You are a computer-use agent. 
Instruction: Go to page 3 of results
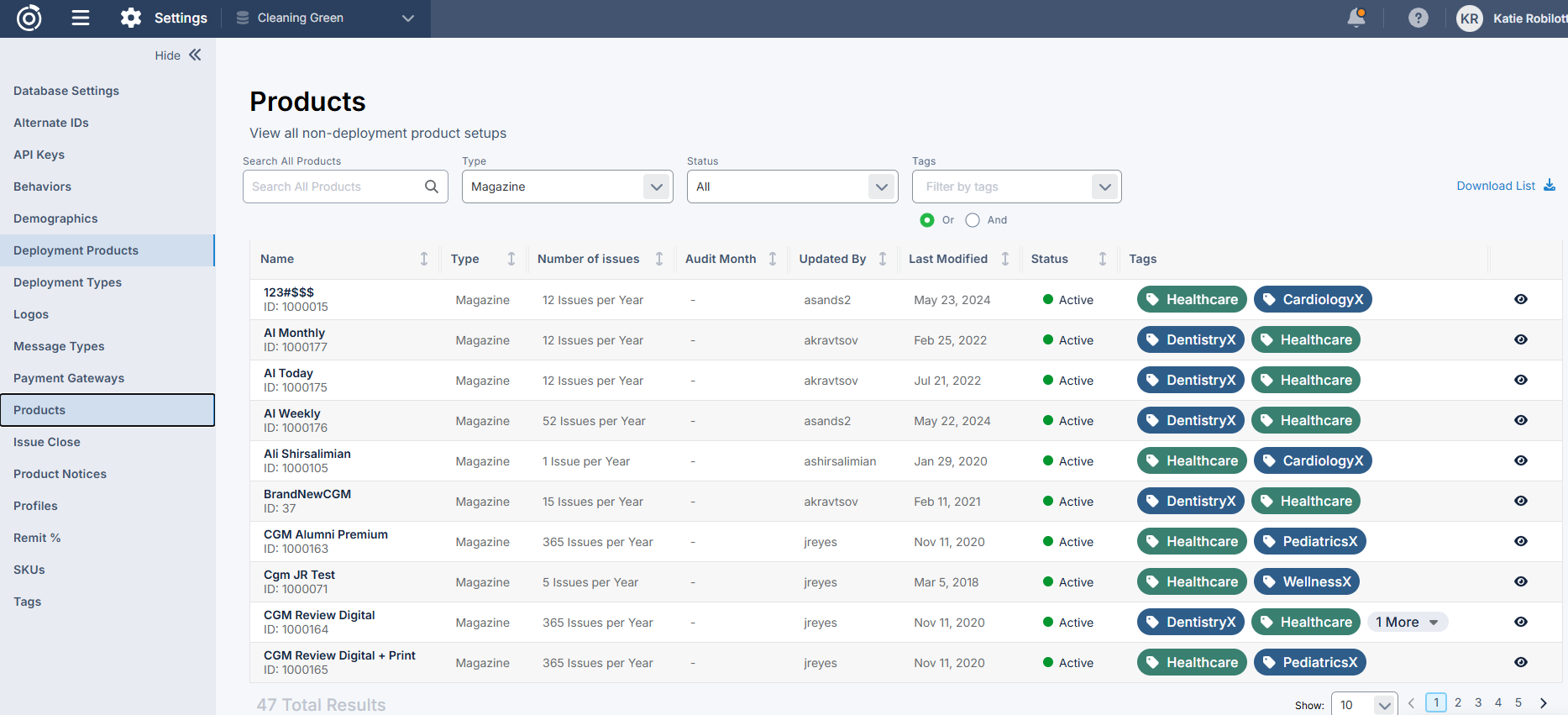pos(1478,702)
